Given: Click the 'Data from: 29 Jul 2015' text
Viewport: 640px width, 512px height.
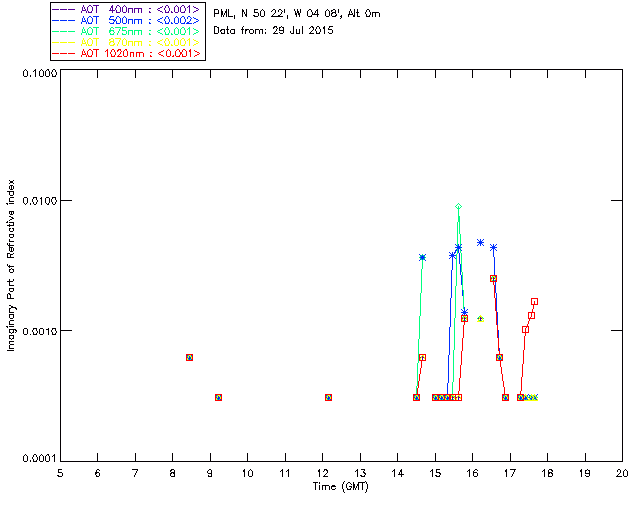Looking at the screenshot, I should point(273,31).
